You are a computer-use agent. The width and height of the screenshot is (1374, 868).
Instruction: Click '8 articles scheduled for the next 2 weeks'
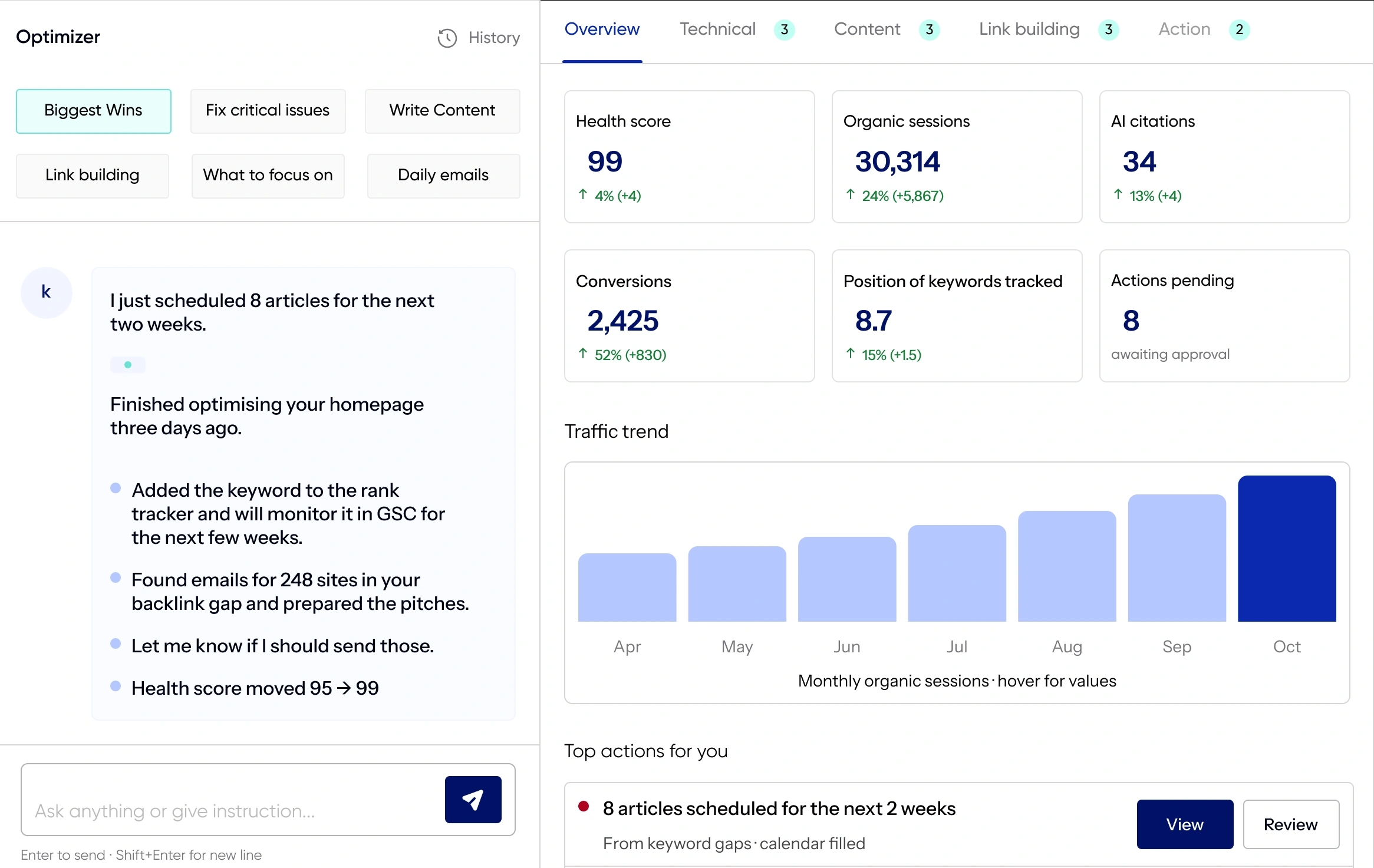pos(779,808)
